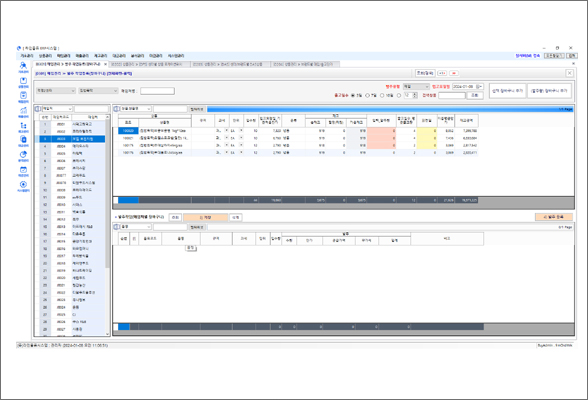588x400 pixels.
Task: Open the unit cell dropdown in row 100020
Action: (x=241, y=130)
